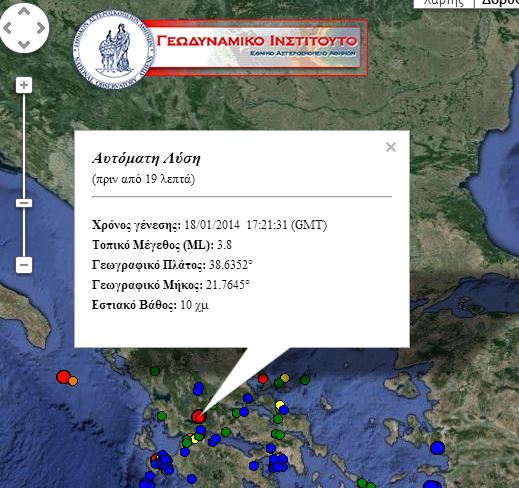Select the orange marker beside the Adriatic red marker

pyautogui.click(x=73, y=381)
